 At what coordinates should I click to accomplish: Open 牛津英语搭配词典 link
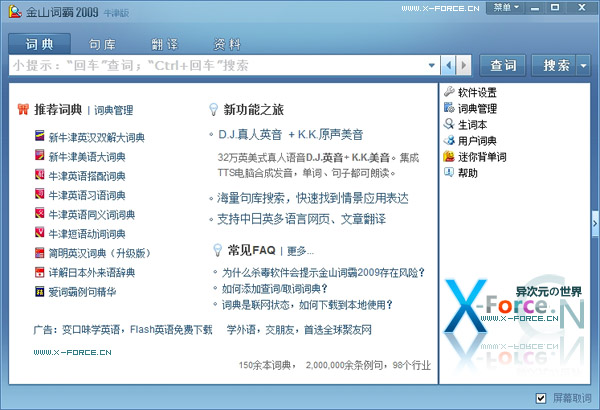(x=87, y=176)
